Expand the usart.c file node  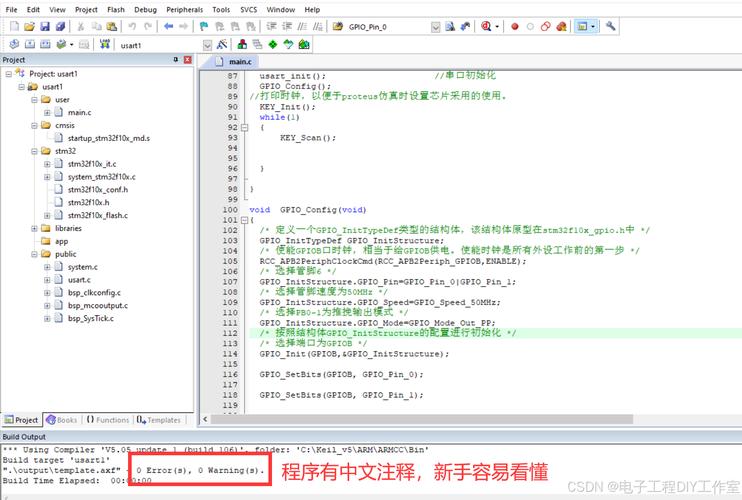point(47,280)
